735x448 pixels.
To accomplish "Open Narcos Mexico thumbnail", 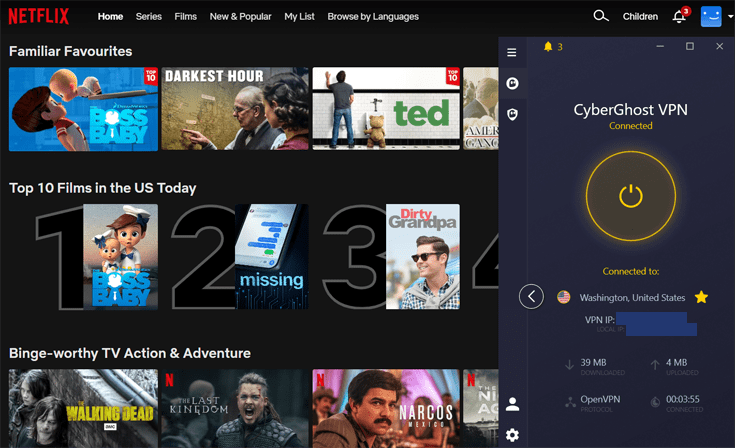I will (386, 408).
